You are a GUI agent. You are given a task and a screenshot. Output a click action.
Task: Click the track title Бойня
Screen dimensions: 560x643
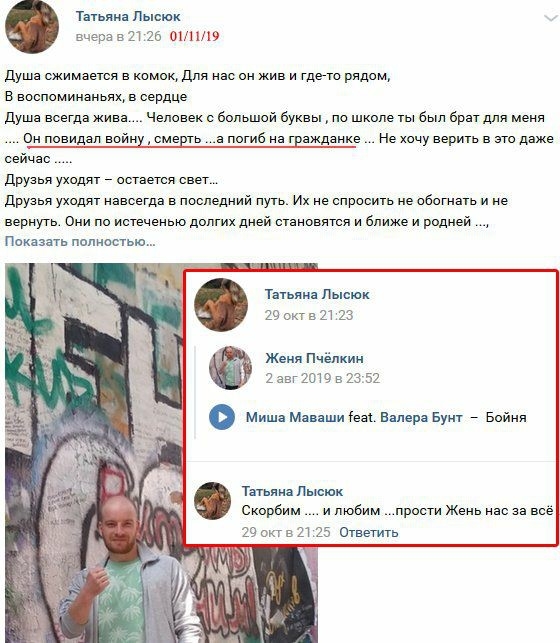point(506,417)
